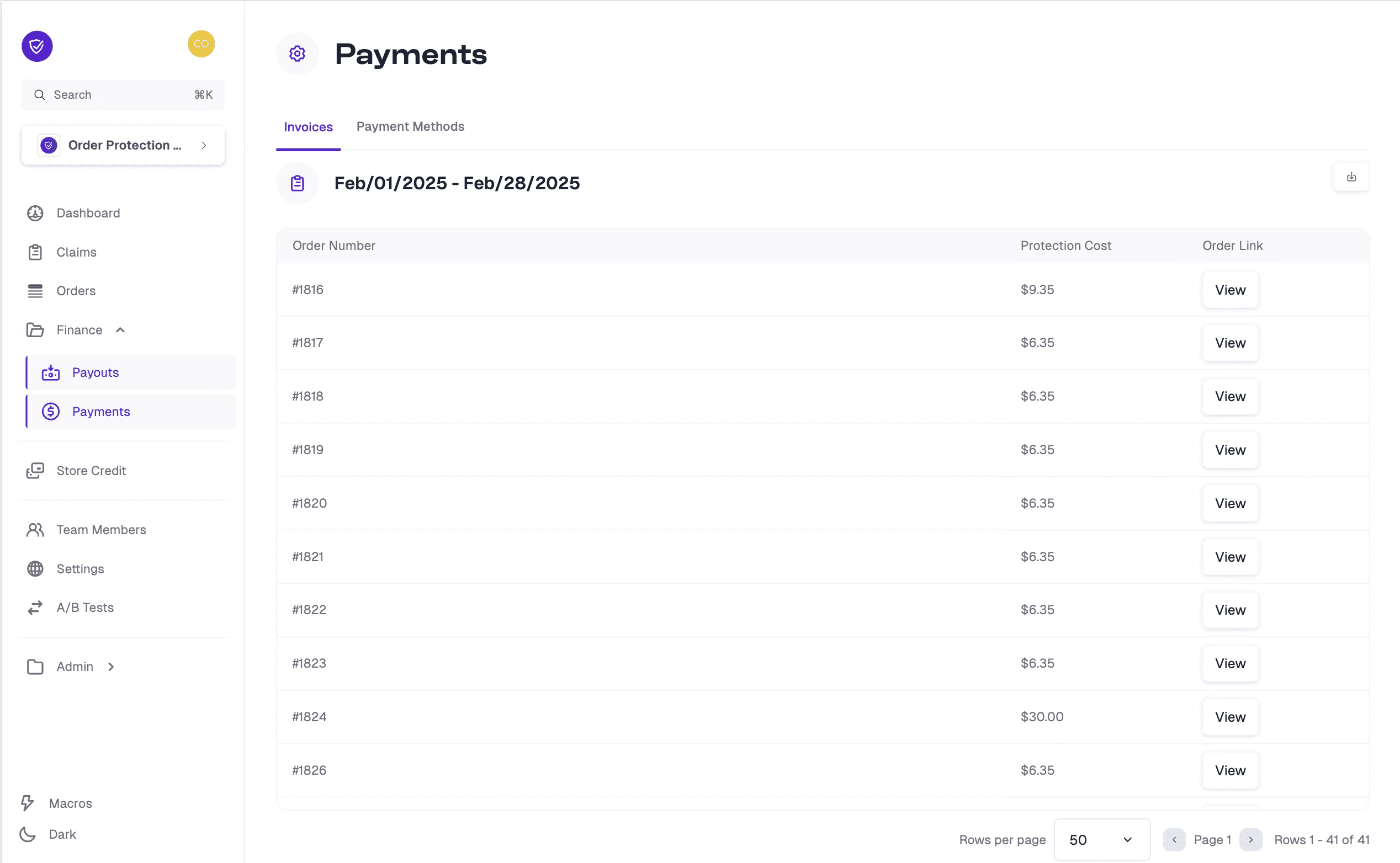Select the Invoices tab
This screenshot has width=1400, height=863.
tap(307, 126)
